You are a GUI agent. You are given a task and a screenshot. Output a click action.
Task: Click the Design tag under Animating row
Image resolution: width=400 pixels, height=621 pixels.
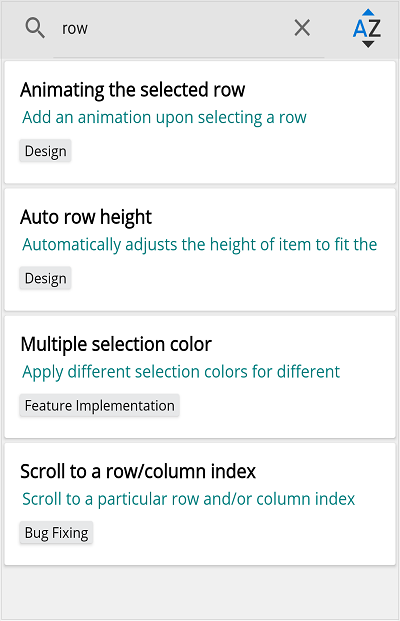point(45,151)
